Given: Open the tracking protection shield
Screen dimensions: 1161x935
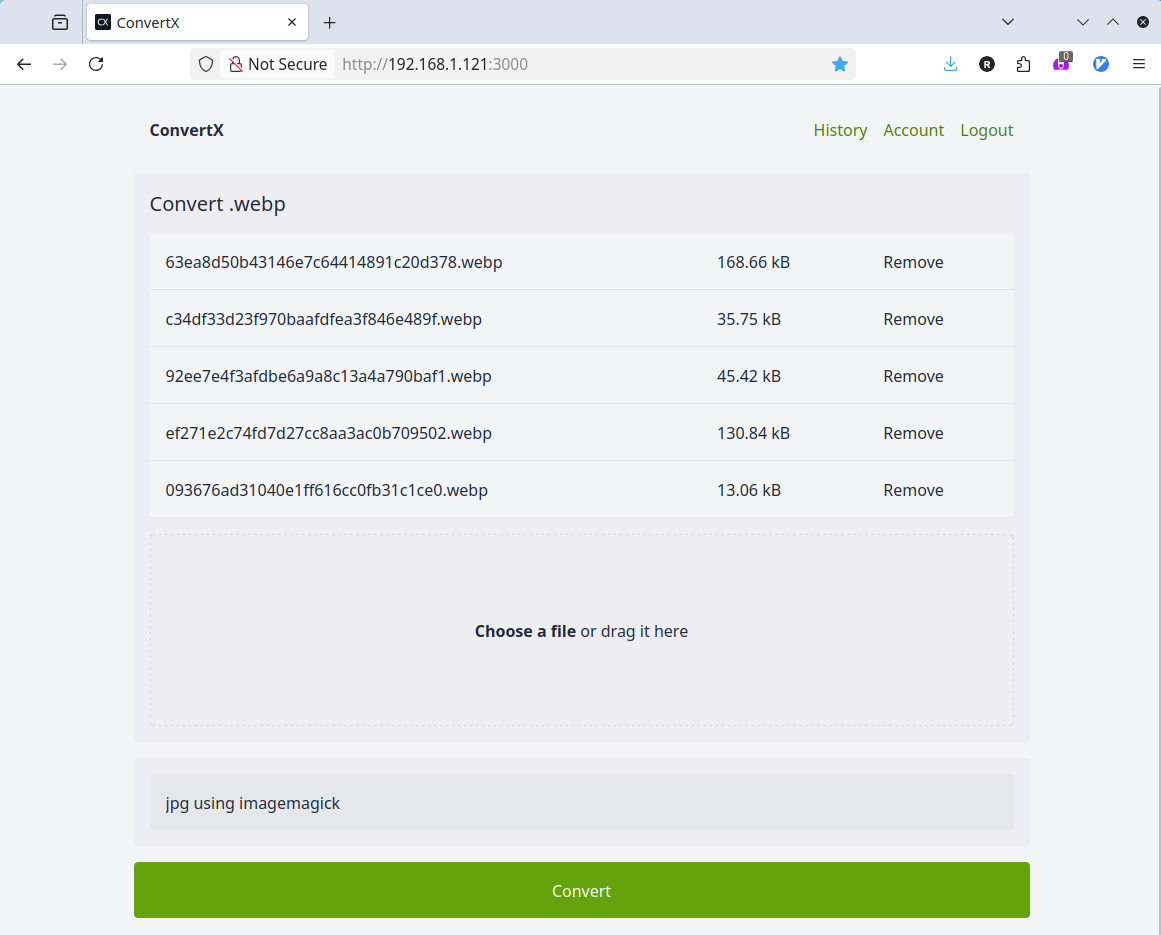Looking at the screenshot, I should [207, 63].
